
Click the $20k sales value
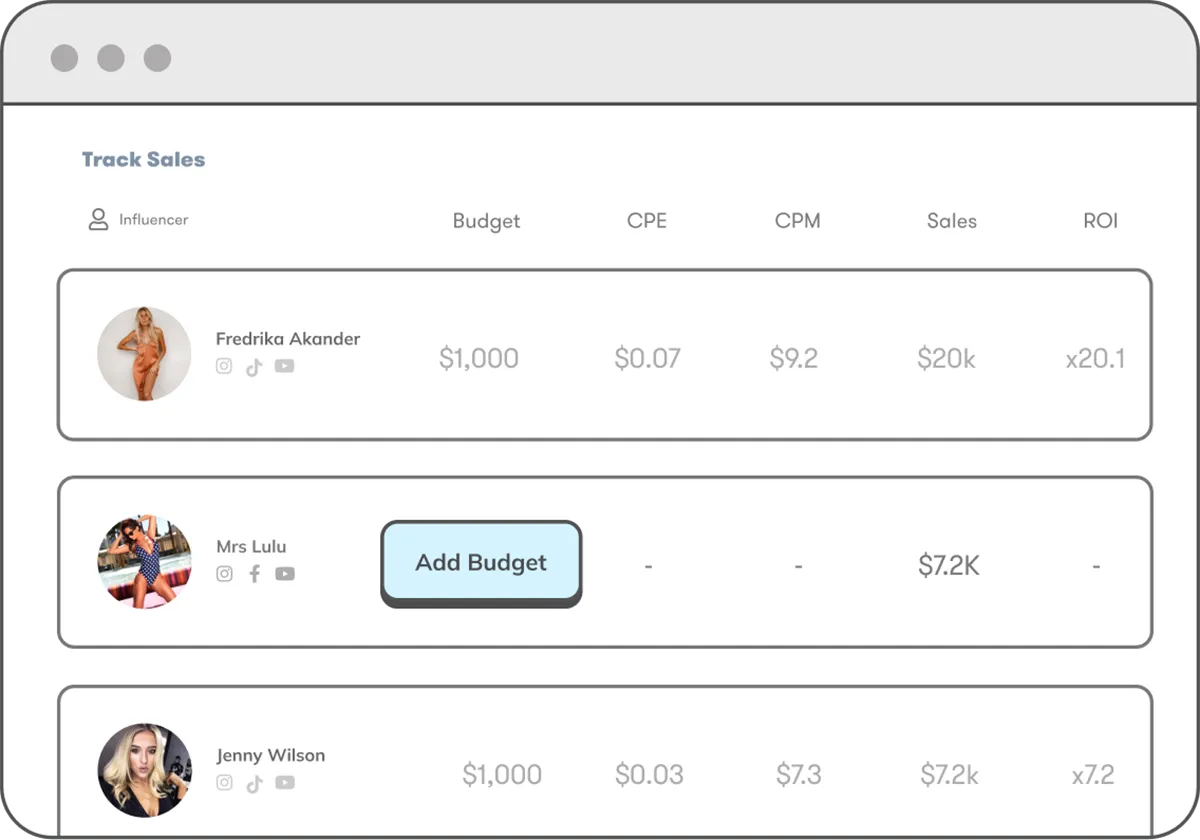click(946, 358)
